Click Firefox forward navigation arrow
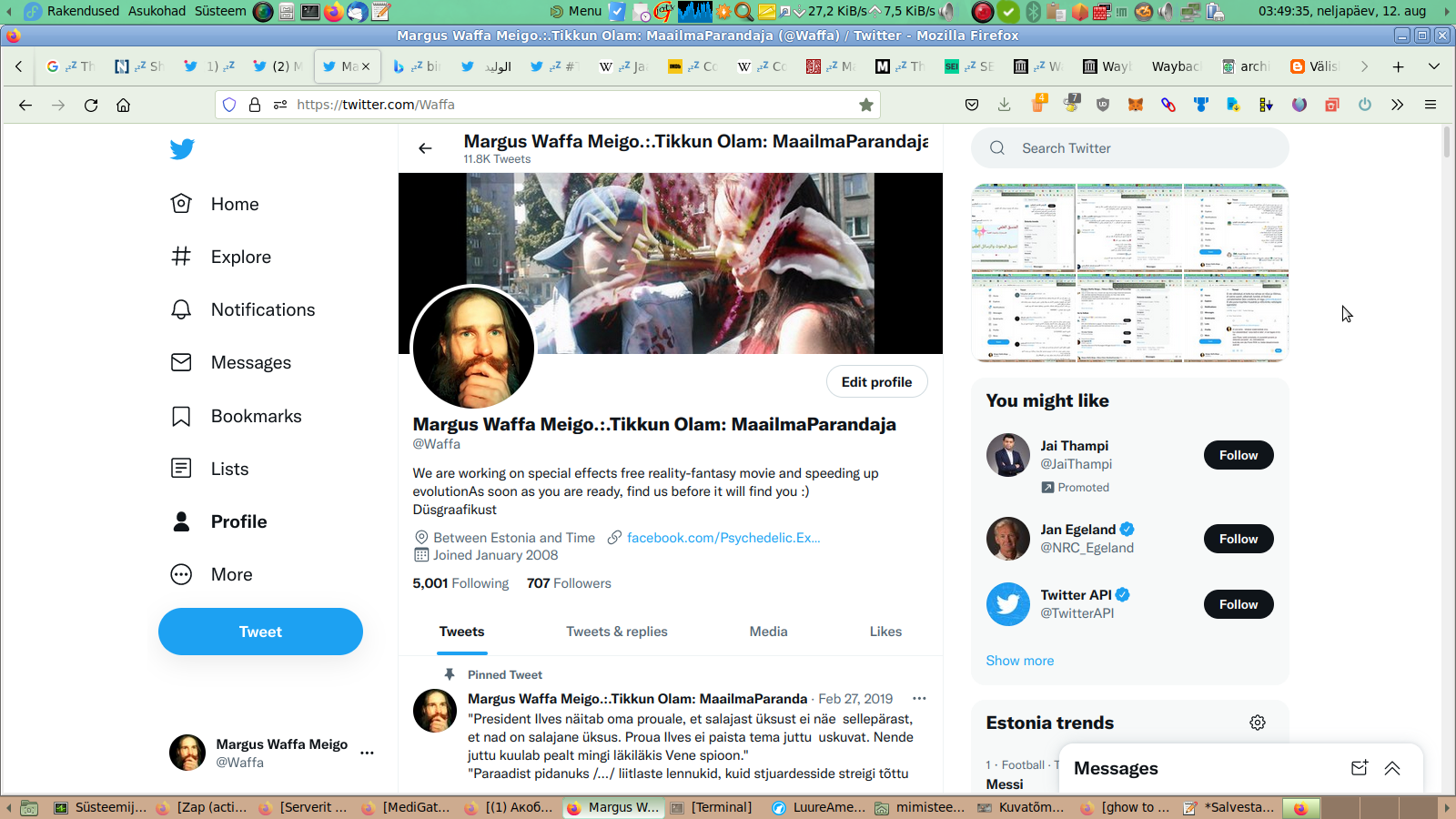Screen dimensions: 1456x819 click(58, 105)
